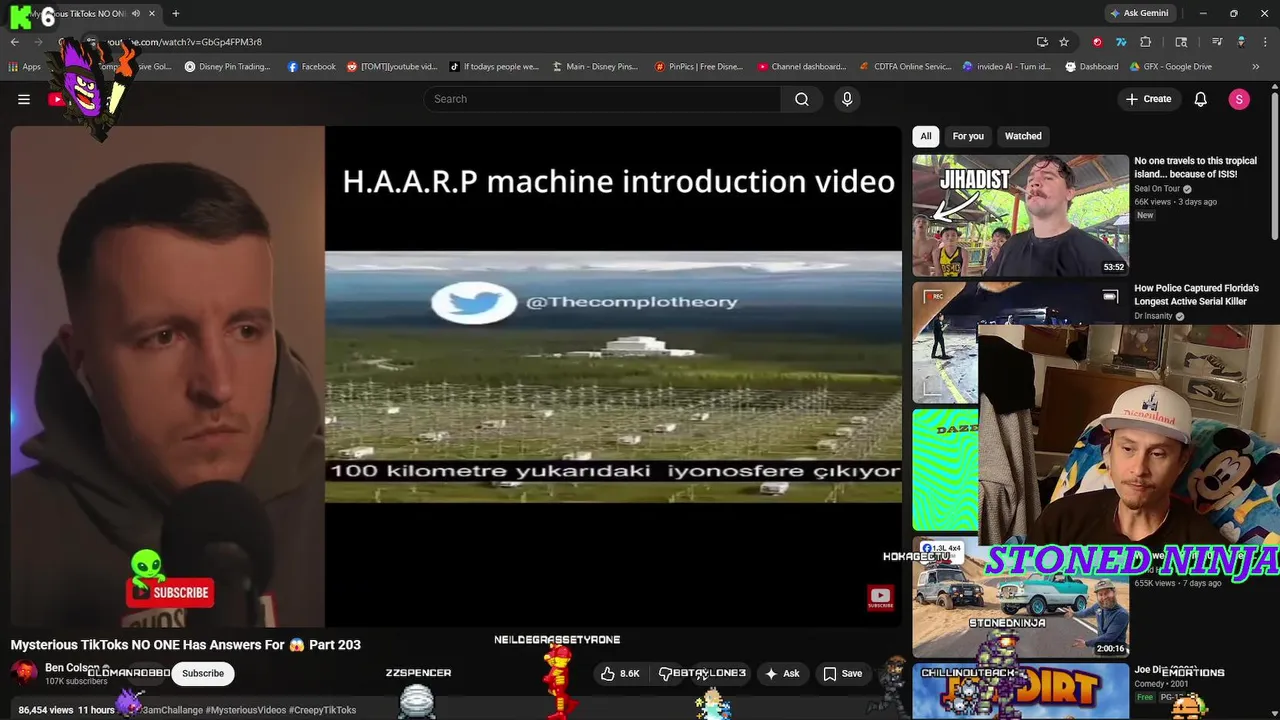Open the Disney Pin Trading bookmark
Image resolution: width=1280 pixels, height=720 pixels.
228,67
